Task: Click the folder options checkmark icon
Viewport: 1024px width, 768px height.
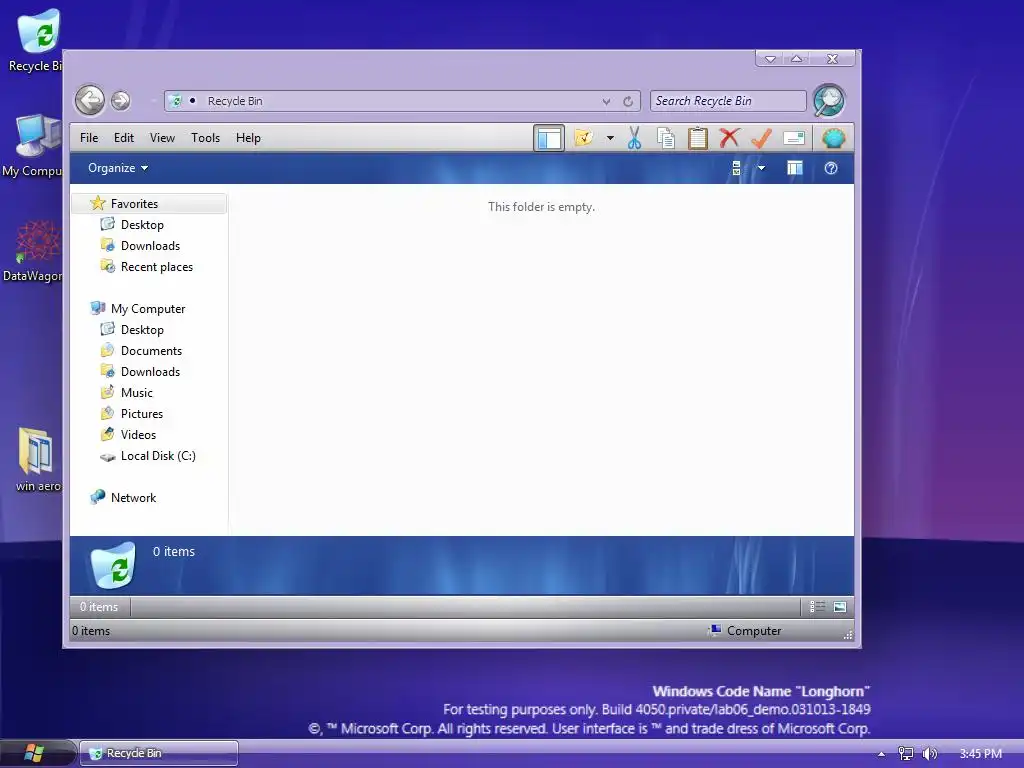Action: [x=584, y=138]
